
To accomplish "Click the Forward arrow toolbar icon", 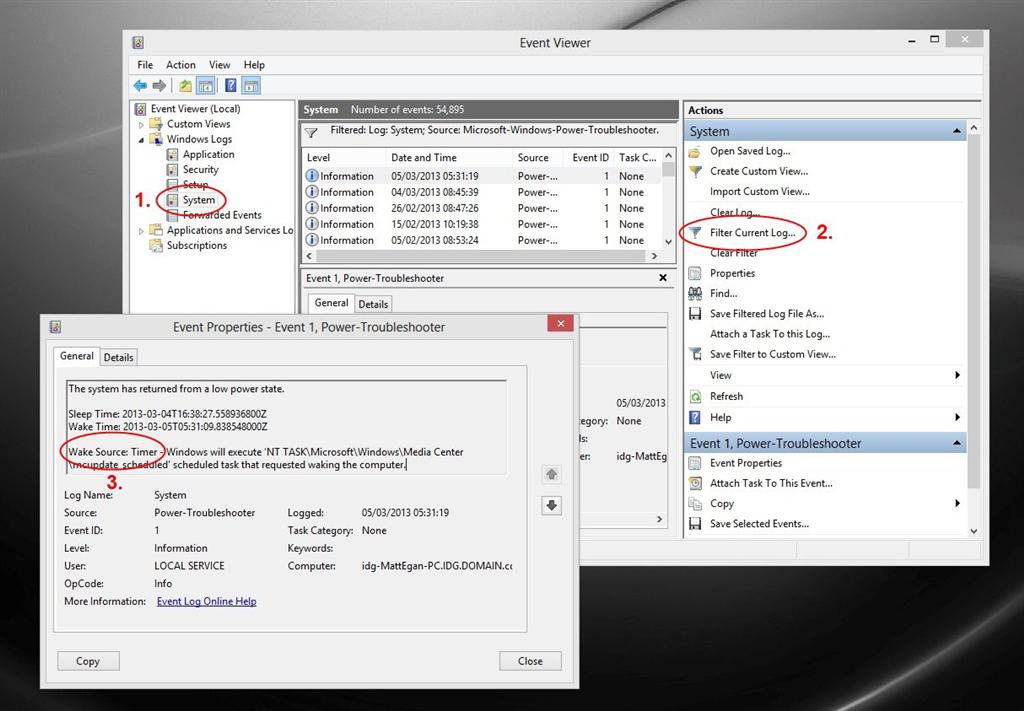I will click(159, 86).
